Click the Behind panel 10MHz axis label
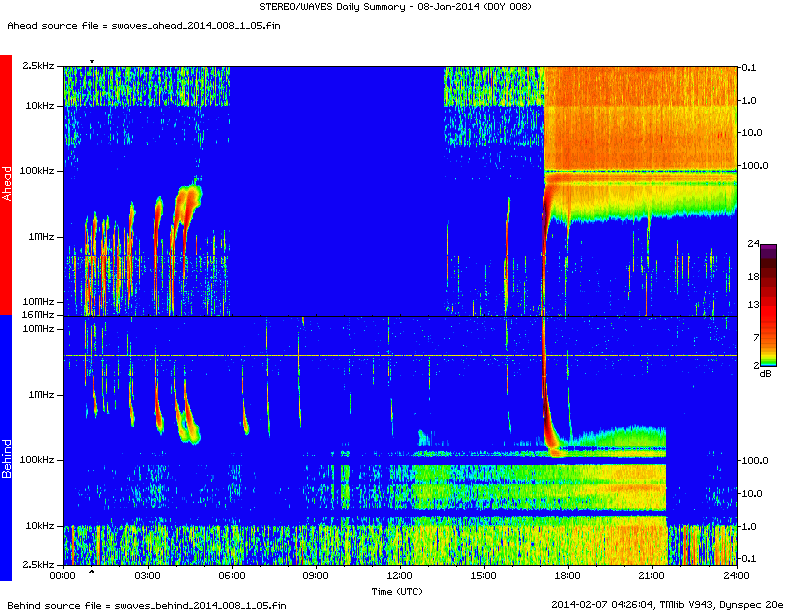This screenshot has width=792, height=612. (38, 329)
